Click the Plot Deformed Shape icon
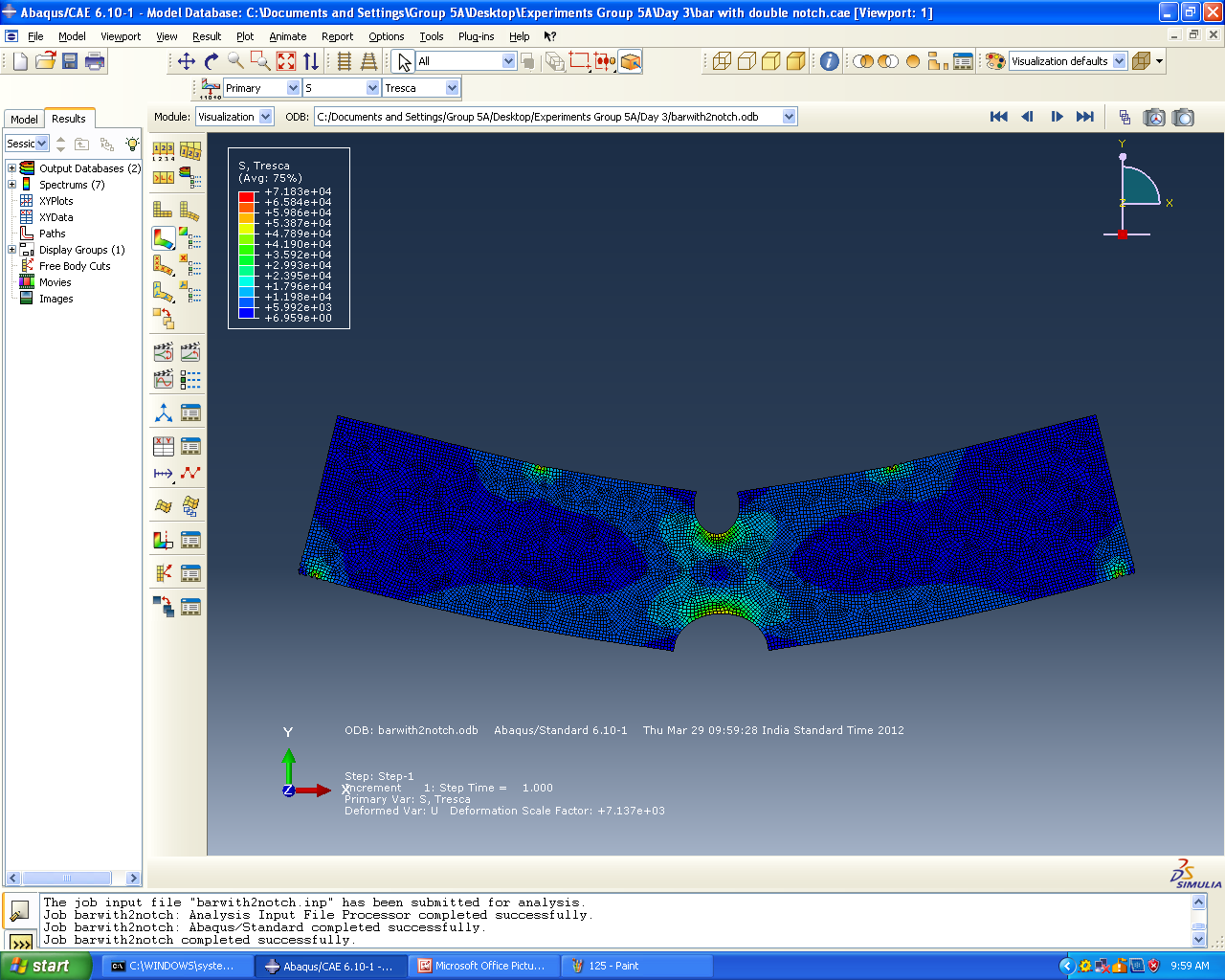The height and width of the screenshot is (980, 1225). click(x=189, y=211)
